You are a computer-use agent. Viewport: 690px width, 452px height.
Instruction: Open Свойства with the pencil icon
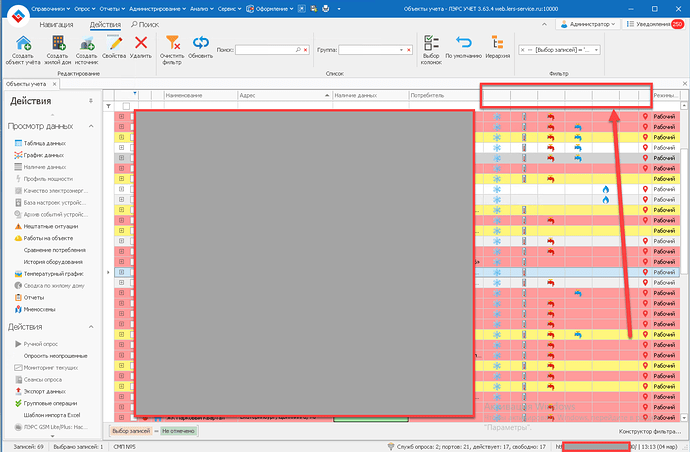[x=114, y=42]
